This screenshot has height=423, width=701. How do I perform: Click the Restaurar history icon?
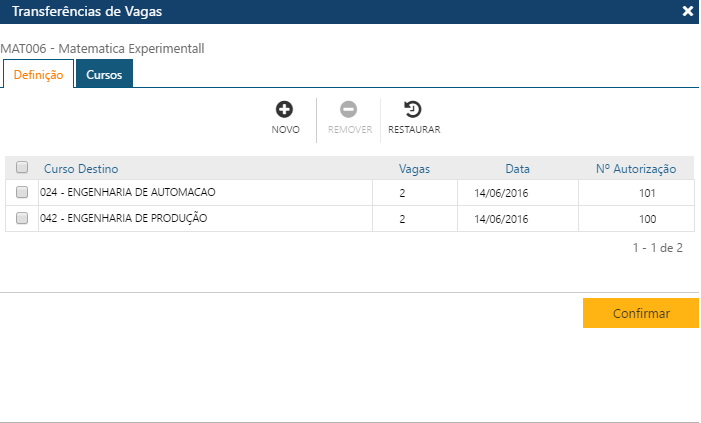(413, 110)
